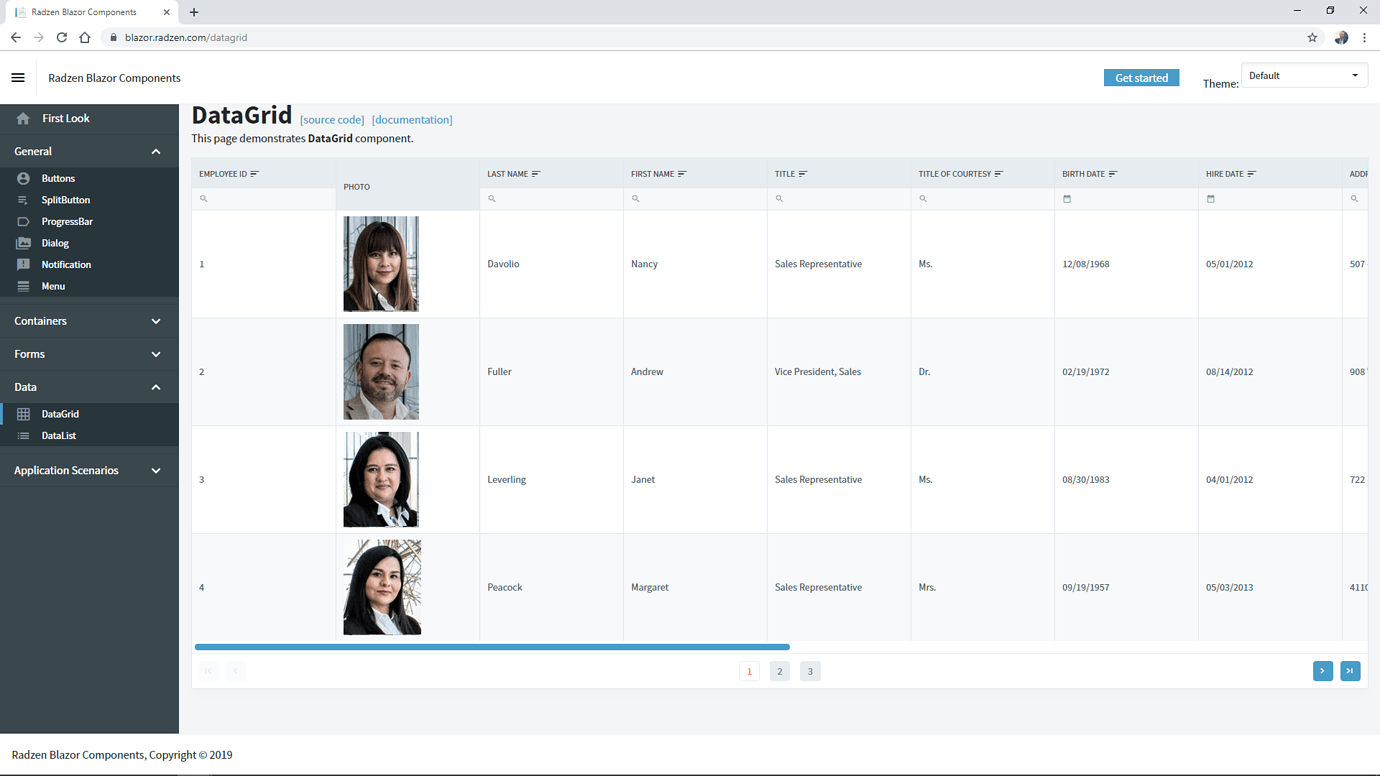The width and height of the screenshot is (1380, 776).
Task: Click Andrew Fuller's photo
Action: pyautogui.click(x=381, y=372)
